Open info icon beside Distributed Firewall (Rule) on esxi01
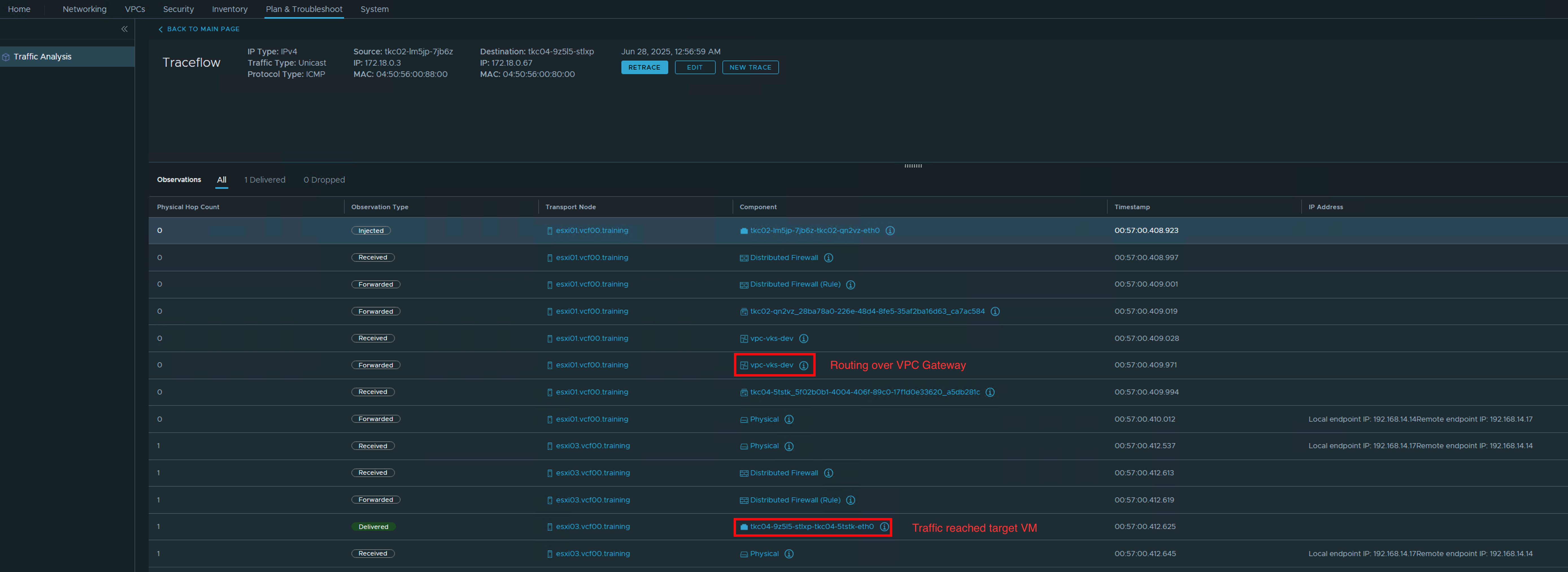1568x572 pixels. 851,285
